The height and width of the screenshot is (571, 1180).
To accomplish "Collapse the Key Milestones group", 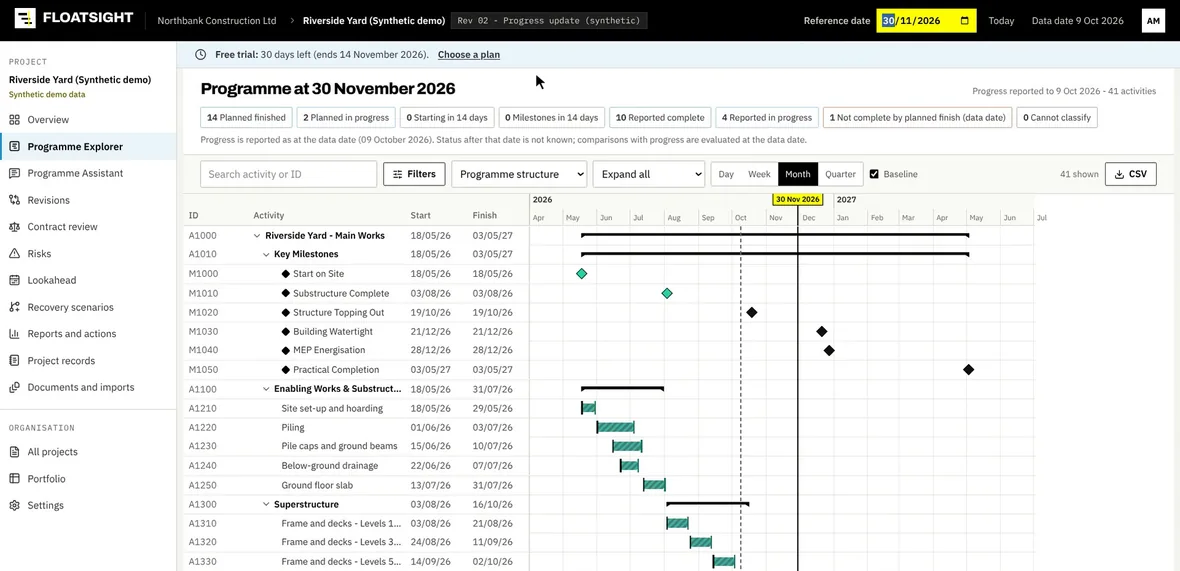I will pyautogui.click(x=266, y=254).
